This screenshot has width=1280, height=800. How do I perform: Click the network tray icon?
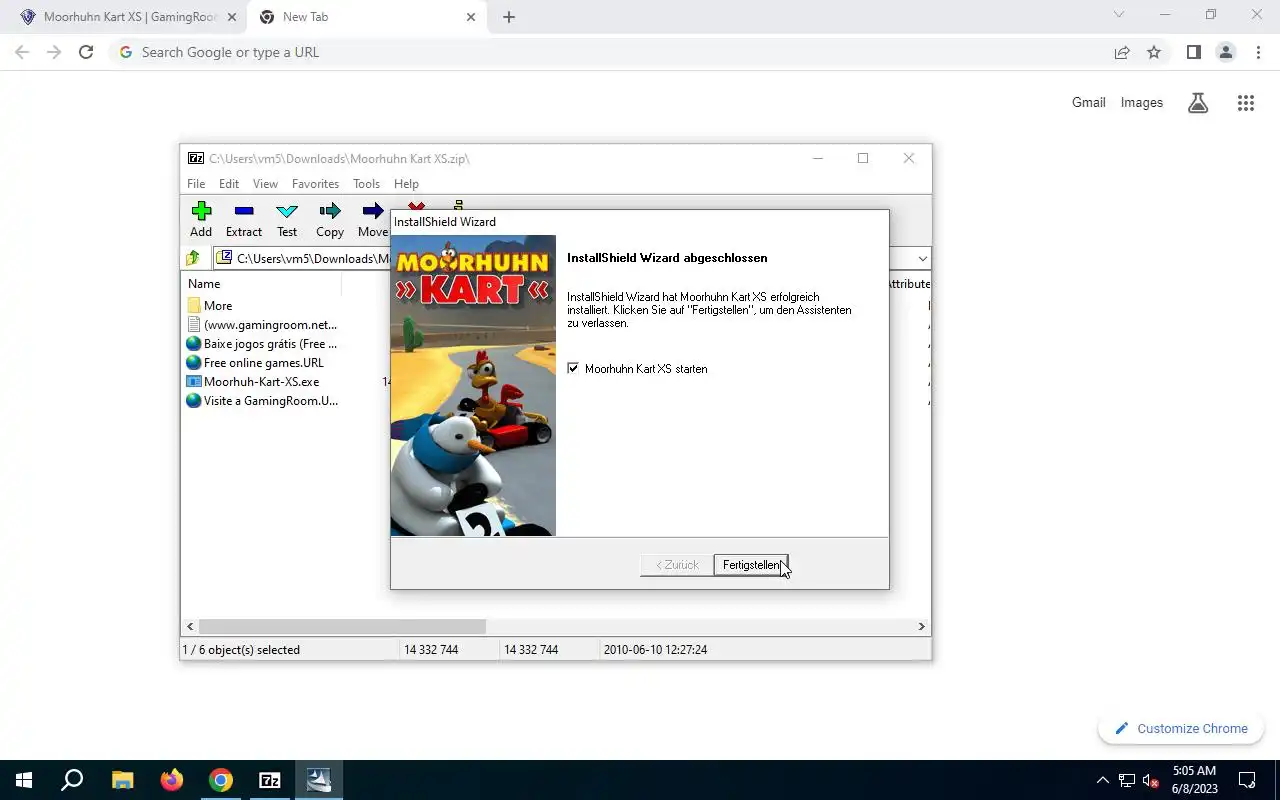(x=1127, y=780)
